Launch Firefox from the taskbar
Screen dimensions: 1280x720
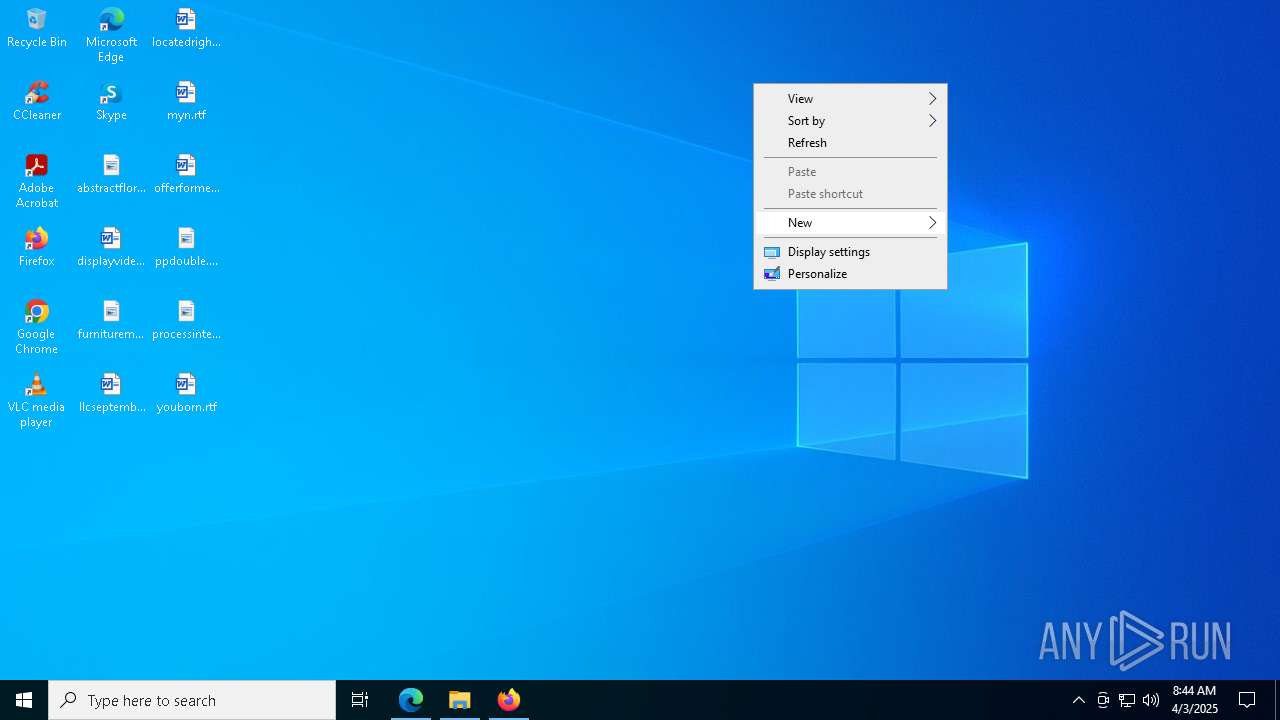(509, 700)
